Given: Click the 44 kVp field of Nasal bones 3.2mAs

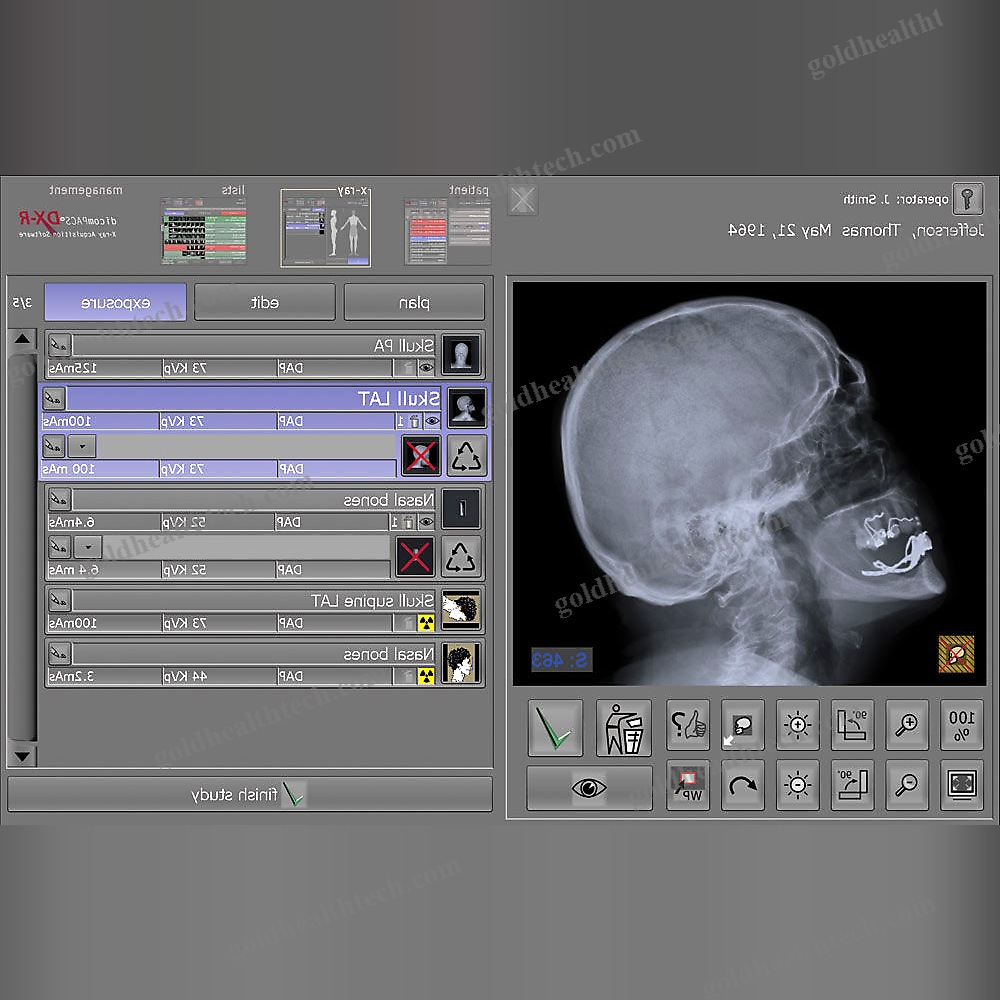Looking at the screenshot, I should 219,676.
